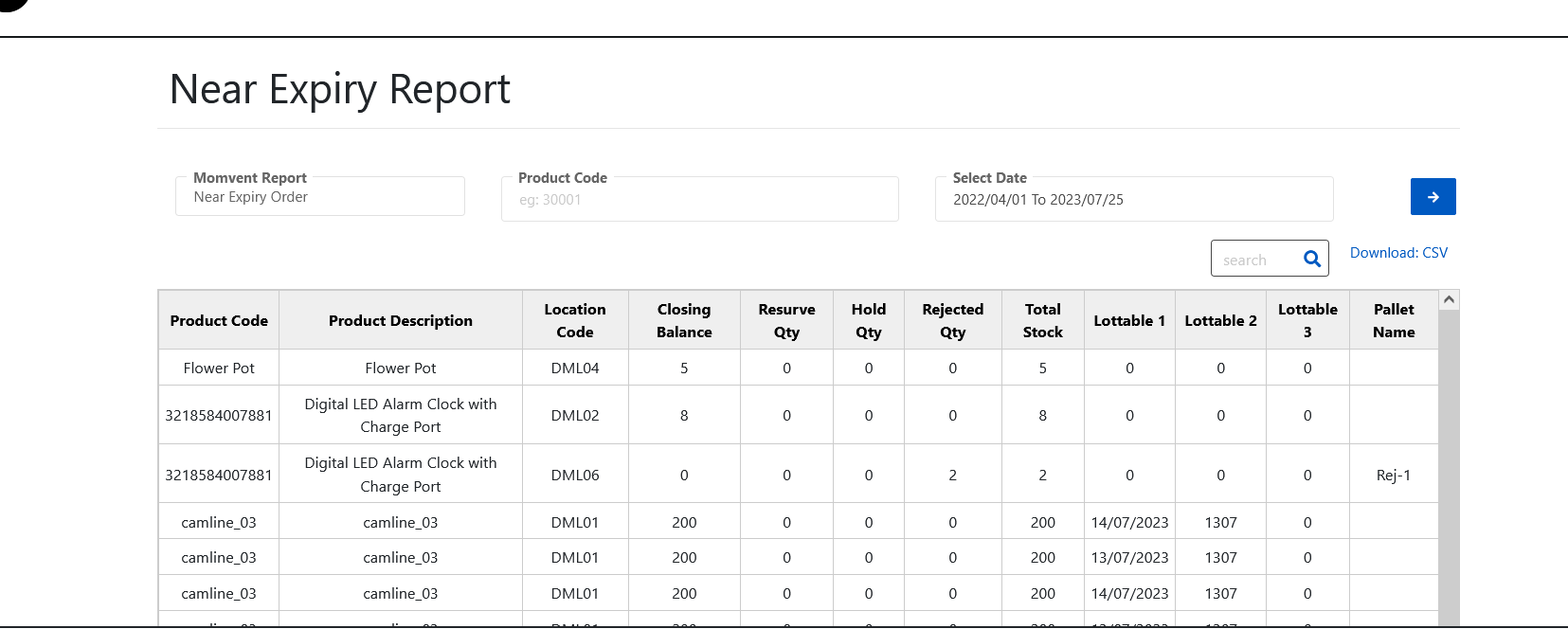Click the Pallet Name column header

point(1393,321)
